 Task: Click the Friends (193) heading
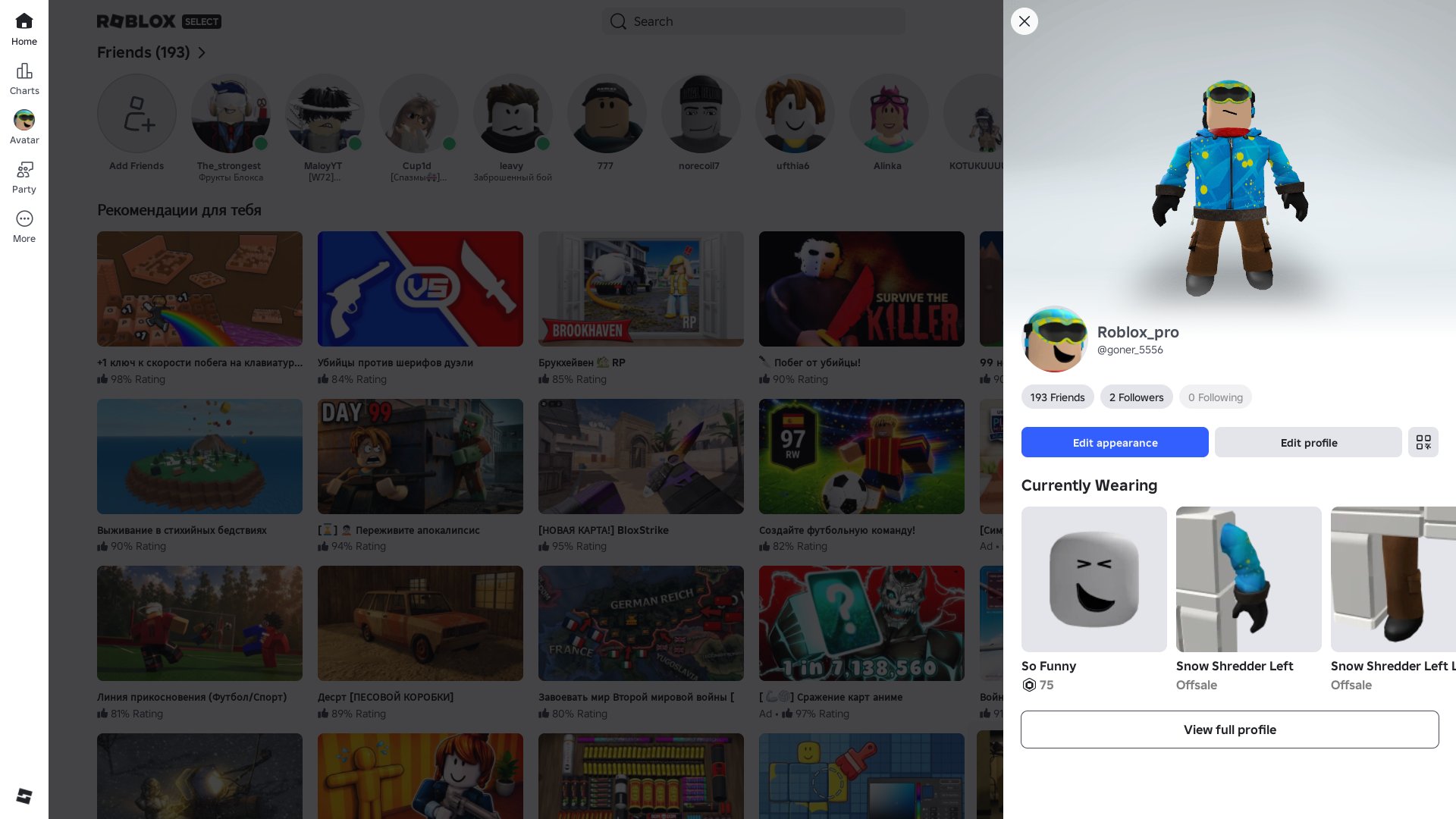[x=143, y=52]
